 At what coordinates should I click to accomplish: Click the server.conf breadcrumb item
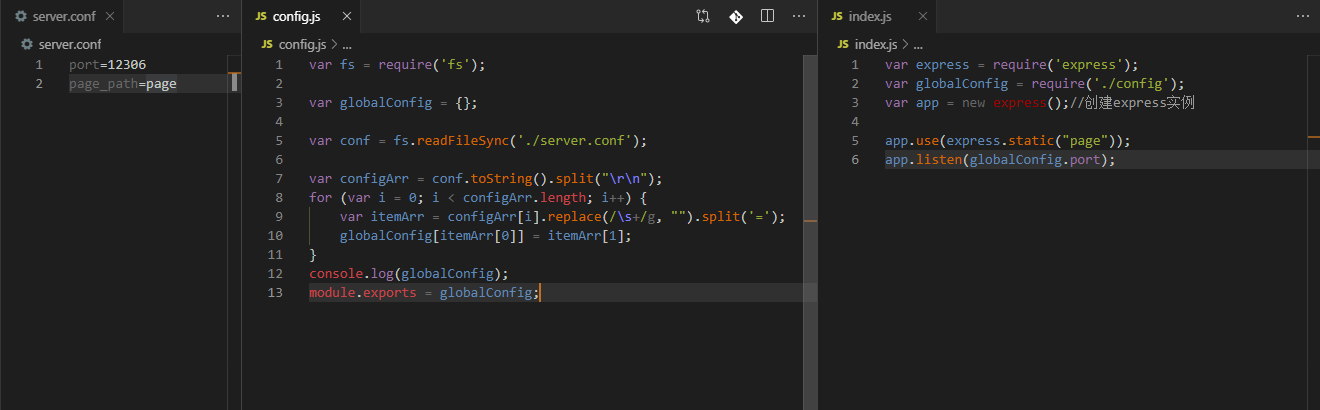pos(70,45)
